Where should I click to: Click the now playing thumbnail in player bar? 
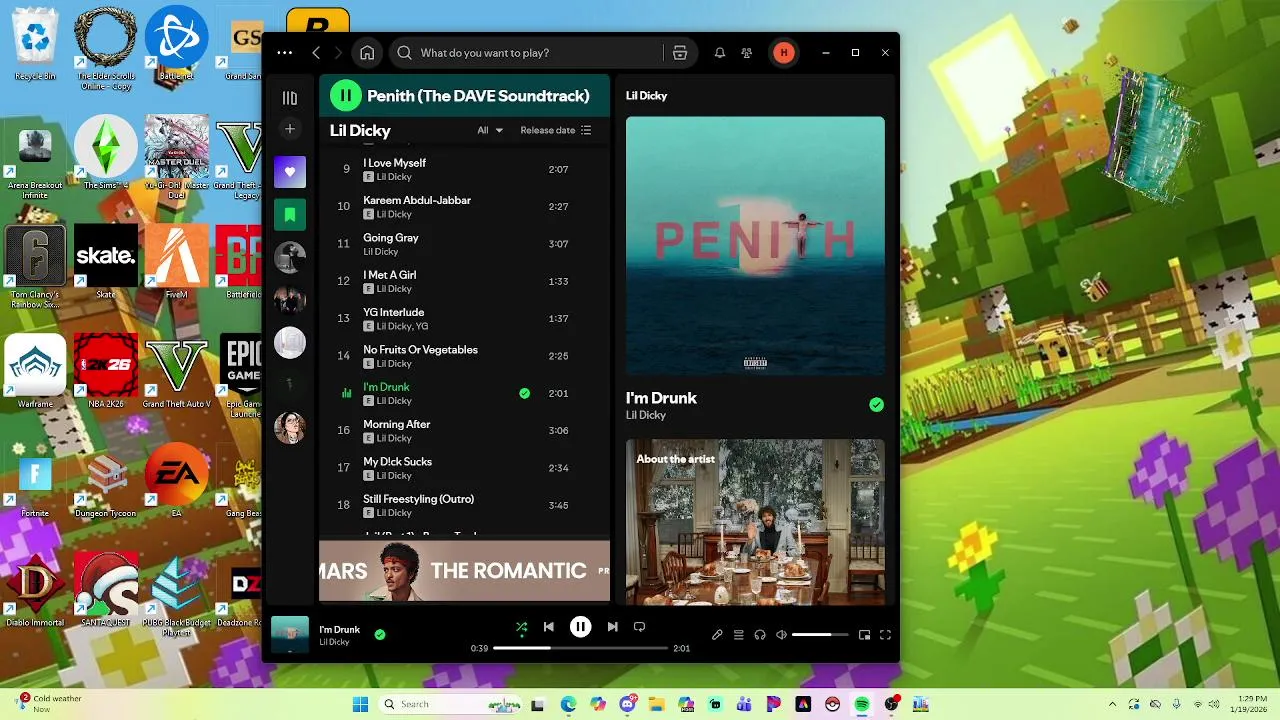pos(290,634)
